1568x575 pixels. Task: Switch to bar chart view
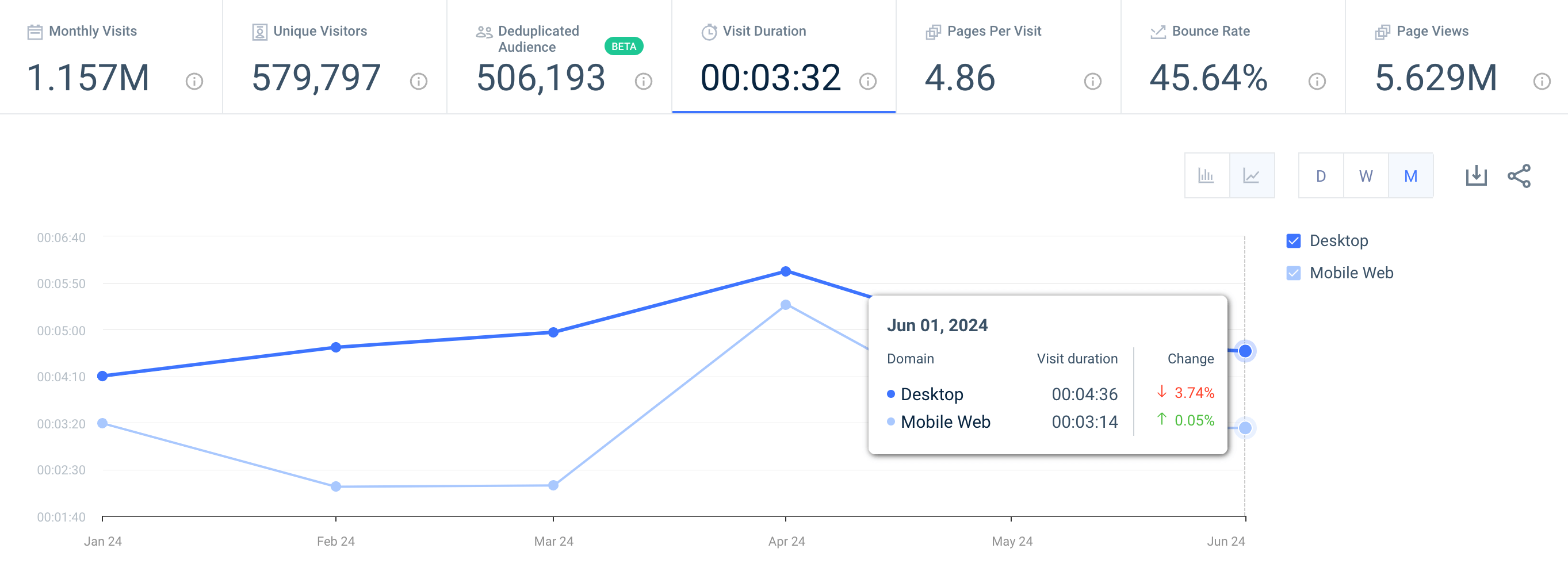1206,176
